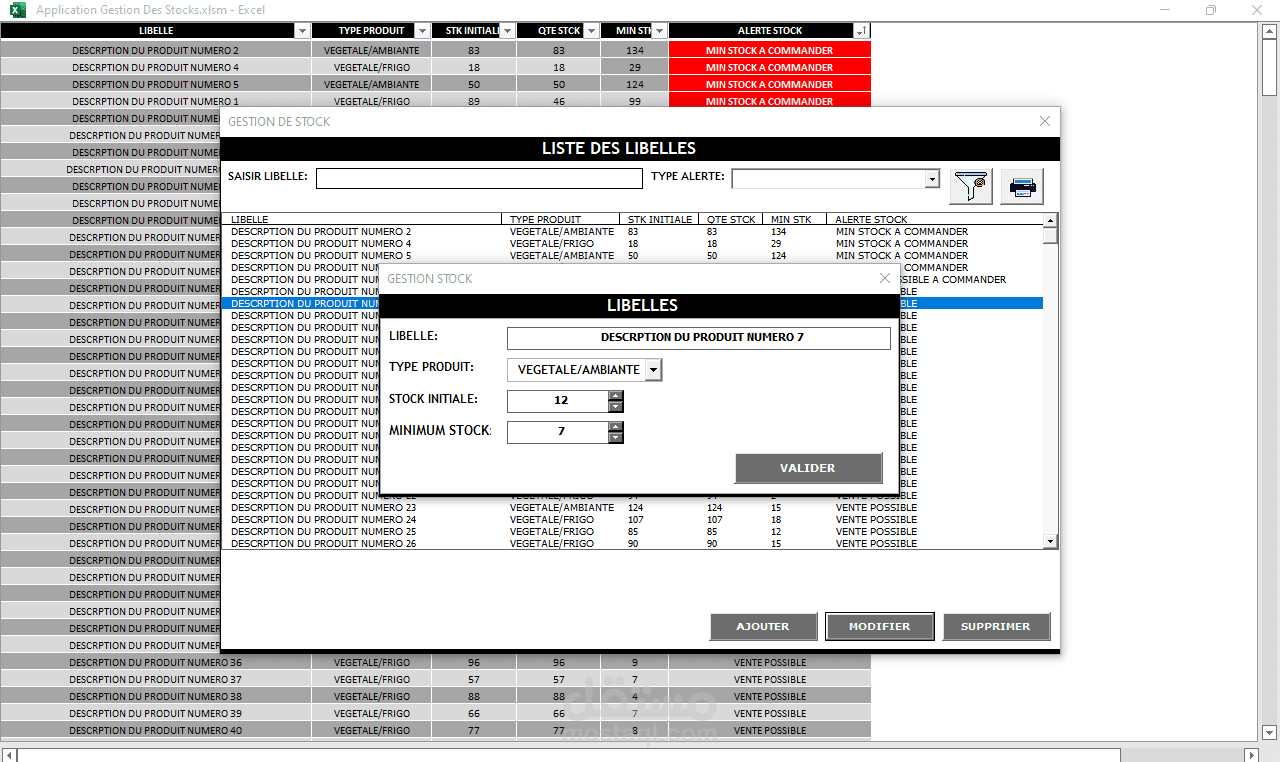1280x762 pixels.
Task: Click sheet cell DESCRPTION DU PRODUIT NUMERO 1
Action: [x=155, y=101]
